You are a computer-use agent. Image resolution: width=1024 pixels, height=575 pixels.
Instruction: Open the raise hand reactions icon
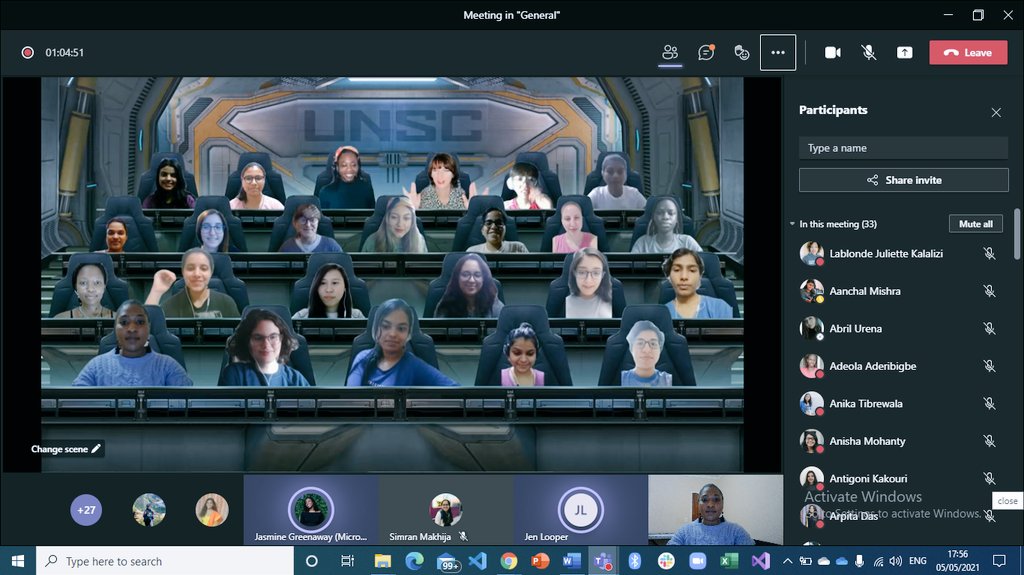[742, 52]
